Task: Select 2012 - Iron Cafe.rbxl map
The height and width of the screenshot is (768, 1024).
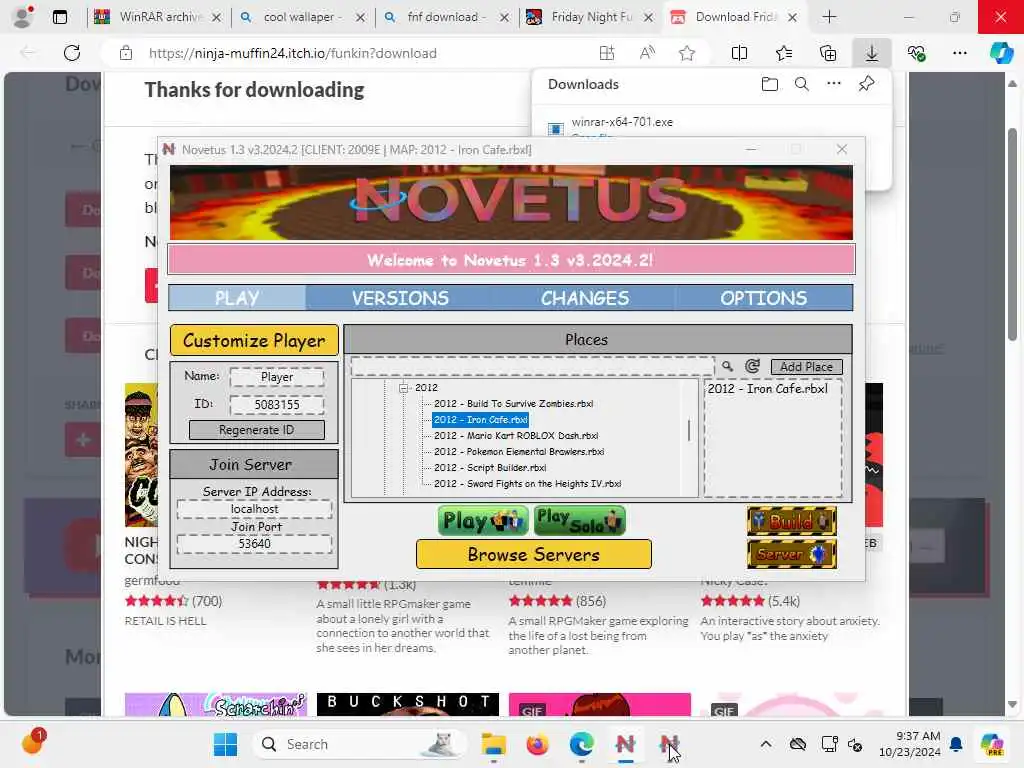Action: pyautogui.click(x=480, y=419)
